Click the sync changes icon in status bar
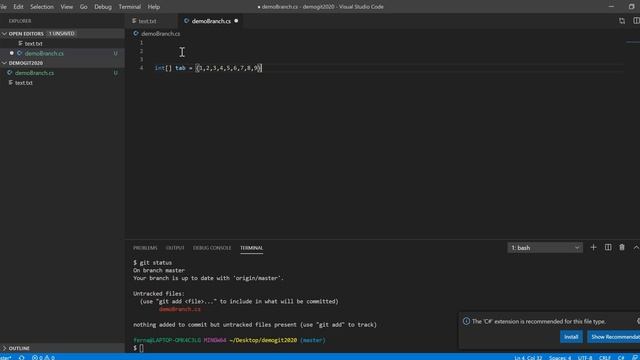 coord(22,357)
